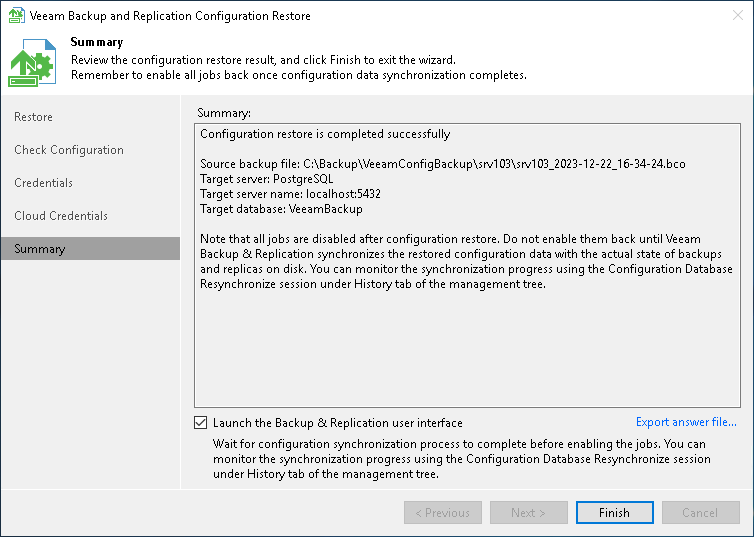Image resolution: width=754 pixels, height=537 pixels.
Task: Open the Credentials wizard step
Action: 44,183
